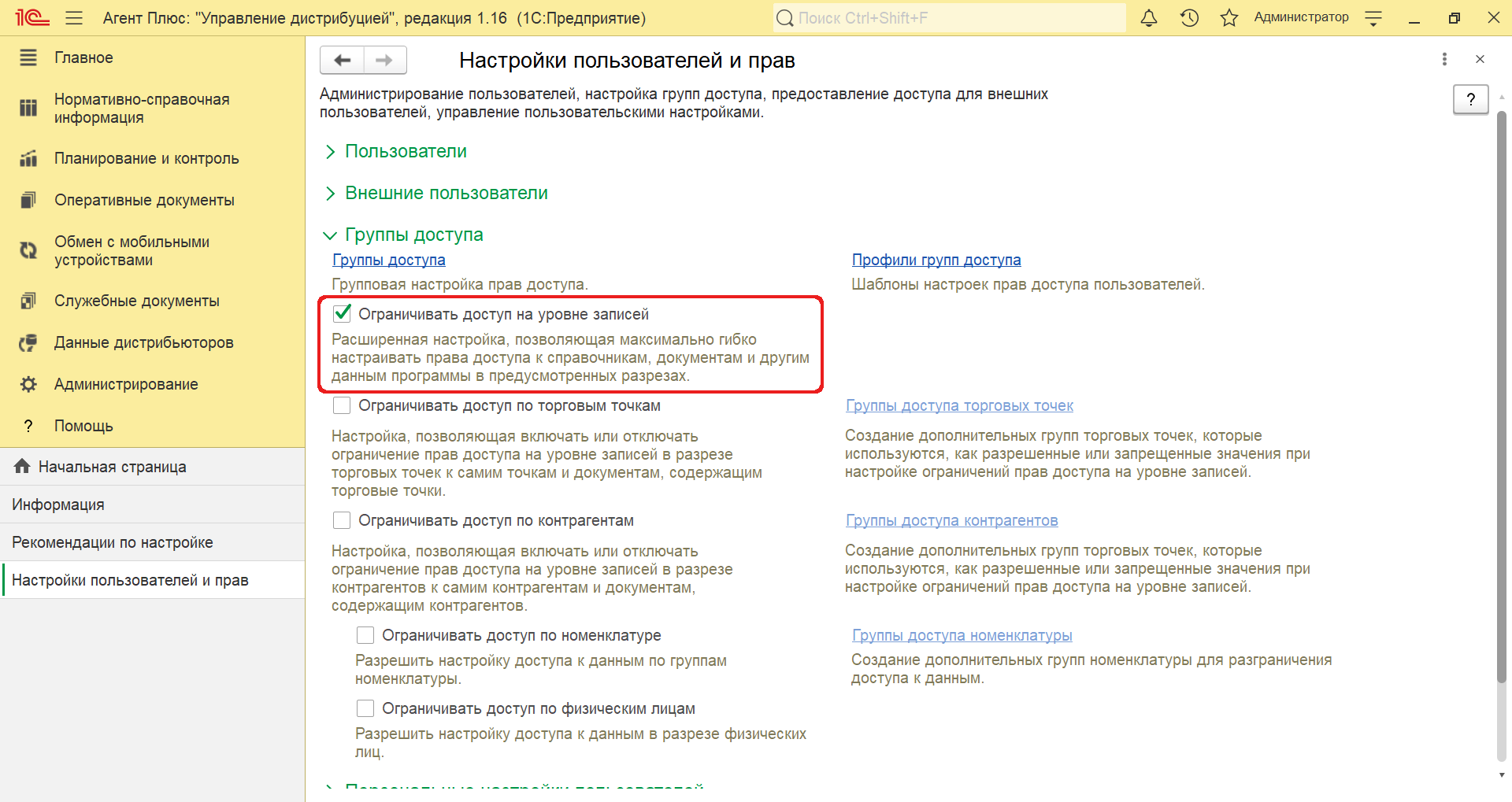Click the Планирование и контроль chart icon
Image resolution: width=1512 pixels, height=802 pixels.
[28, 158]
